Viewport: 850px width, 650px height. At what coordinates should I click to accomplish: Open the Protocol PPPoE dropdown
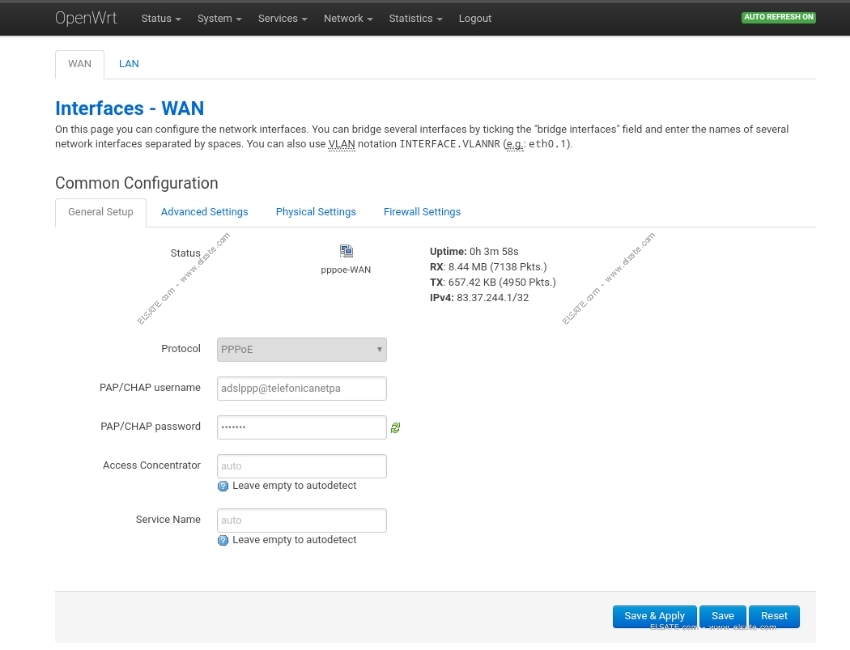(302, 350)
